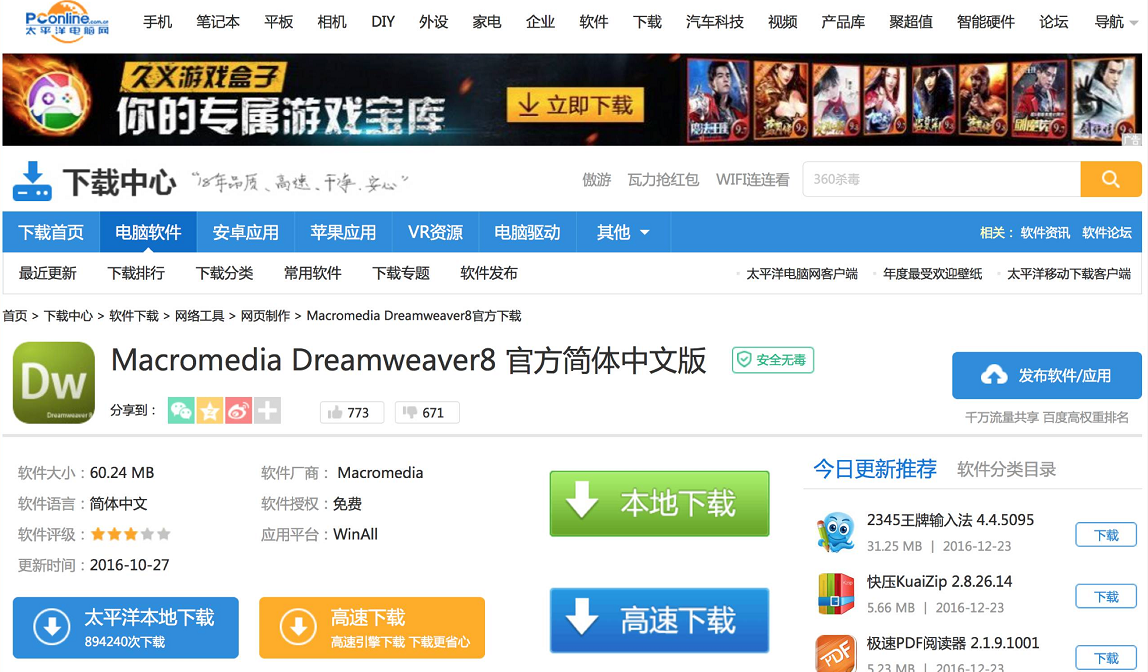Select the 今日更新推荐 sidebar tab

coord(875,468)
